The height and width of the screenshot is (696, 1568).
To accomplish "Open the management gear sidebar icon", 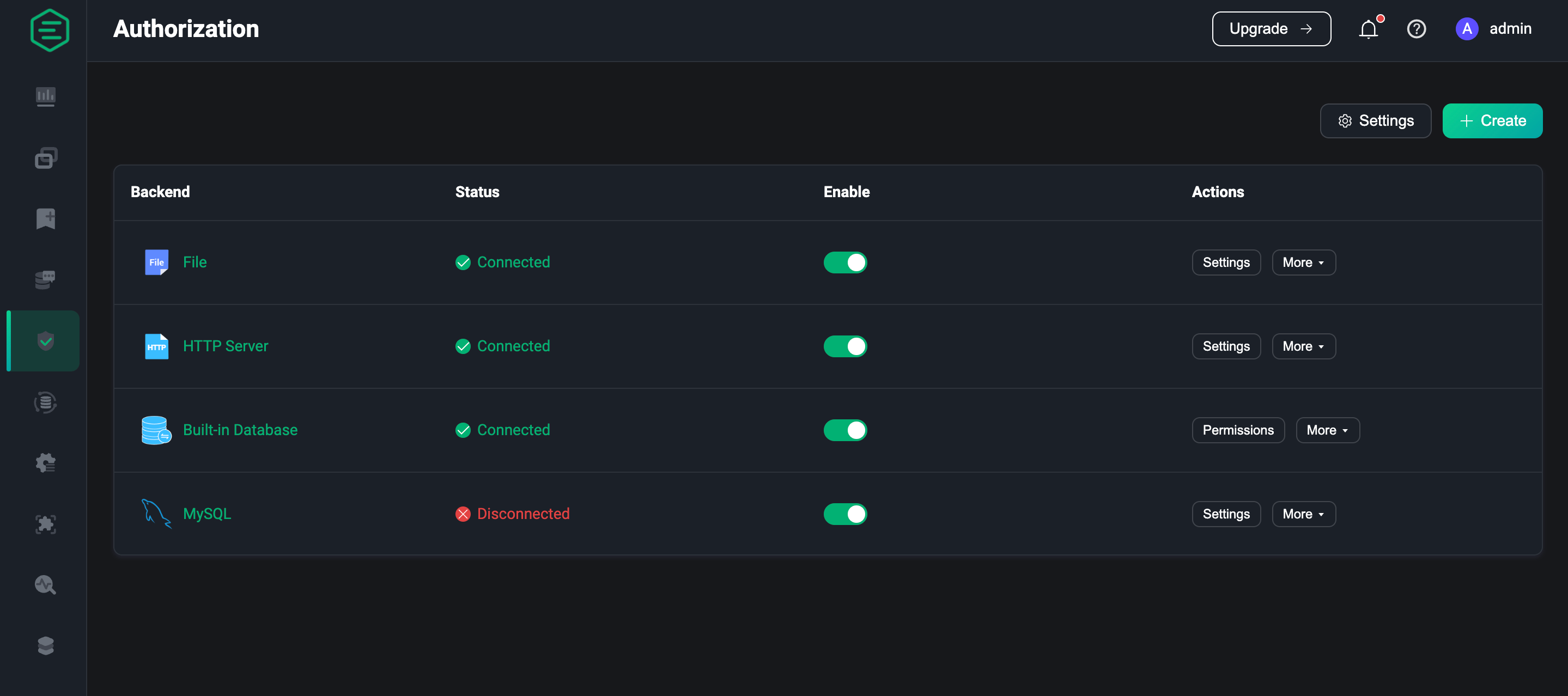I will click(x=46, y=463).
